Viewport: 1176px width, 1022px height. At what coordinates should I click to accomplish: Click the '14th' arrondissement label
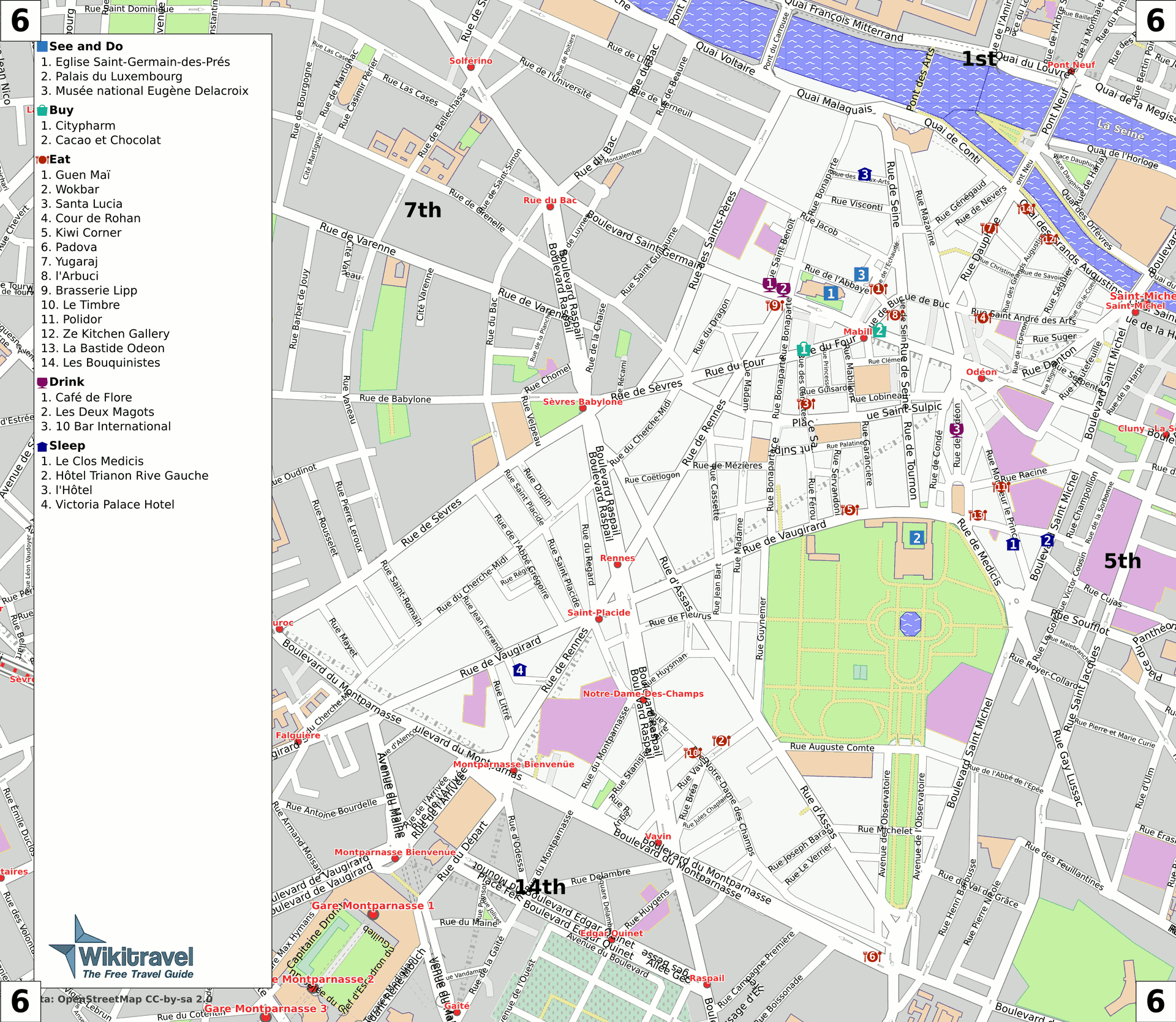point(540,887)
